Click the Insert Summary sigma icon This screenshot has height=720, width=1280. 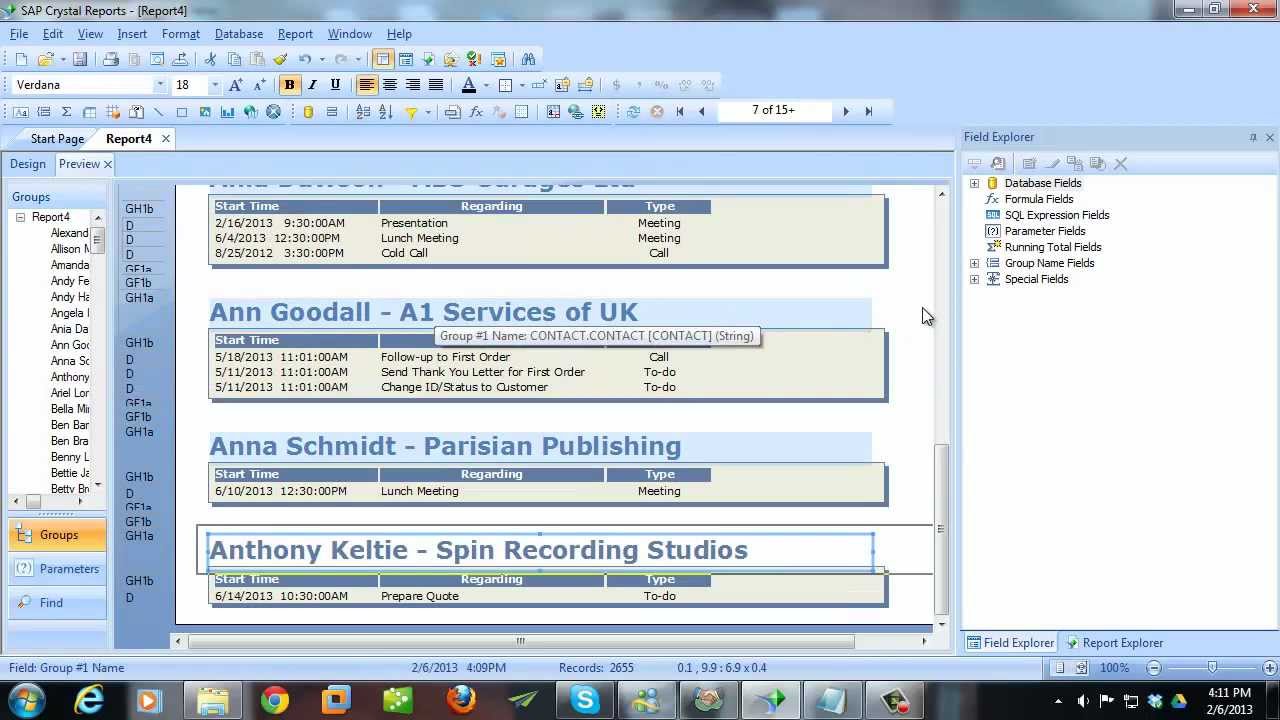pos(66,112)
